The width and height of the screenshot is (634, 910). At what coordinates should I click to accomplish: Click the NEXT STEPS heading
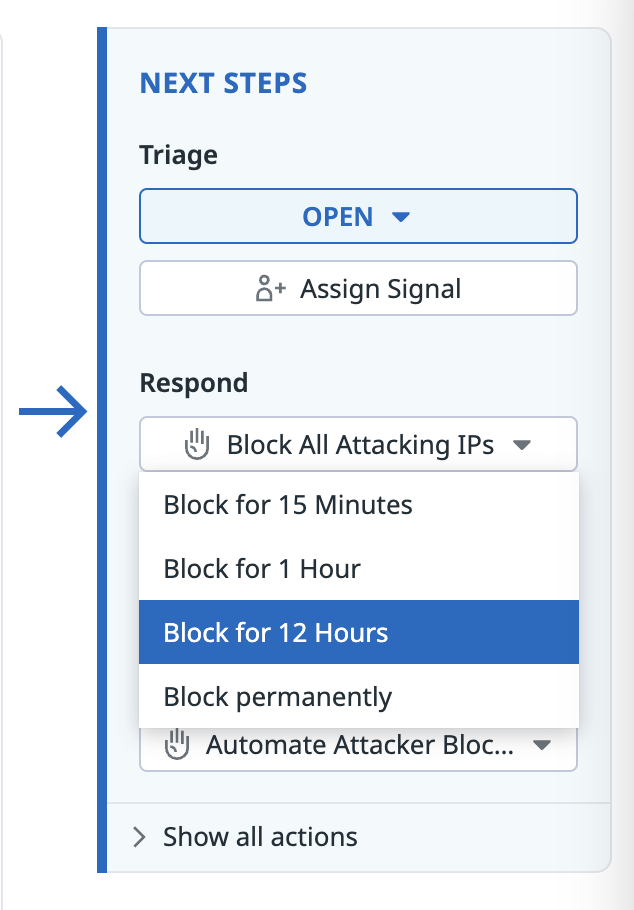[223, 83]
